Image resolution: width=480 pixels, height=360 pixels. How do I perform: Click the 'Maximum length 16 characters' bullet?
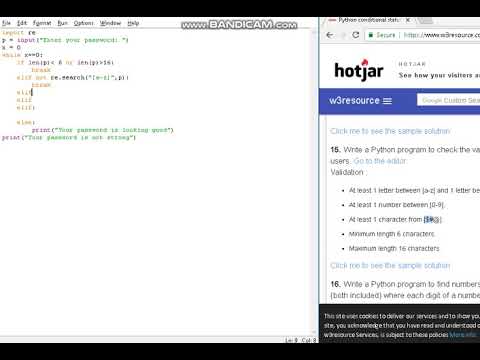tap(394, 249)
